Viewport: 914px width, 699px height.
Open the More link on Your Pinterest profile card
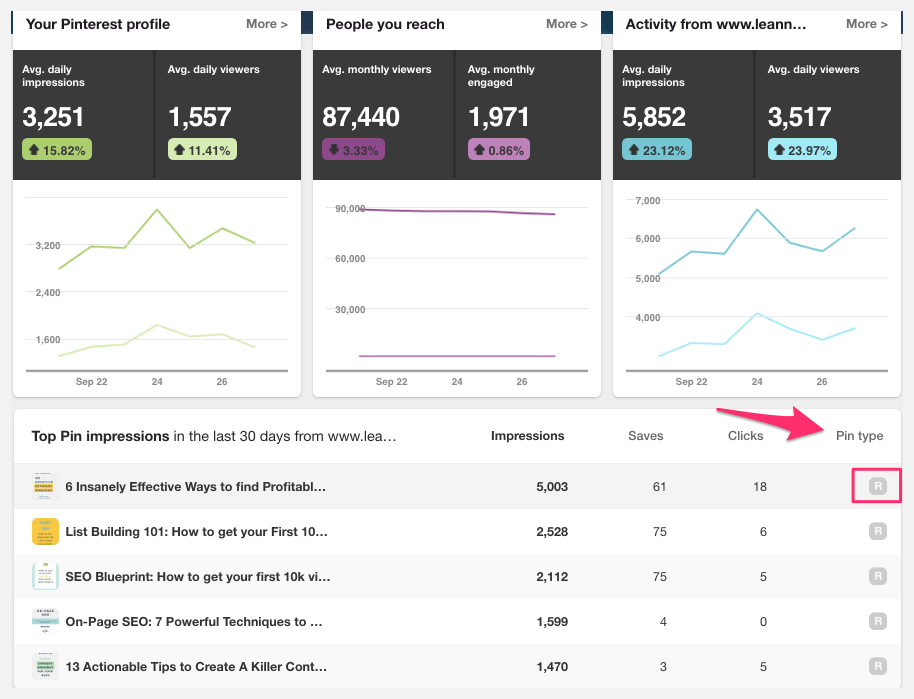(x=266, y=23)
